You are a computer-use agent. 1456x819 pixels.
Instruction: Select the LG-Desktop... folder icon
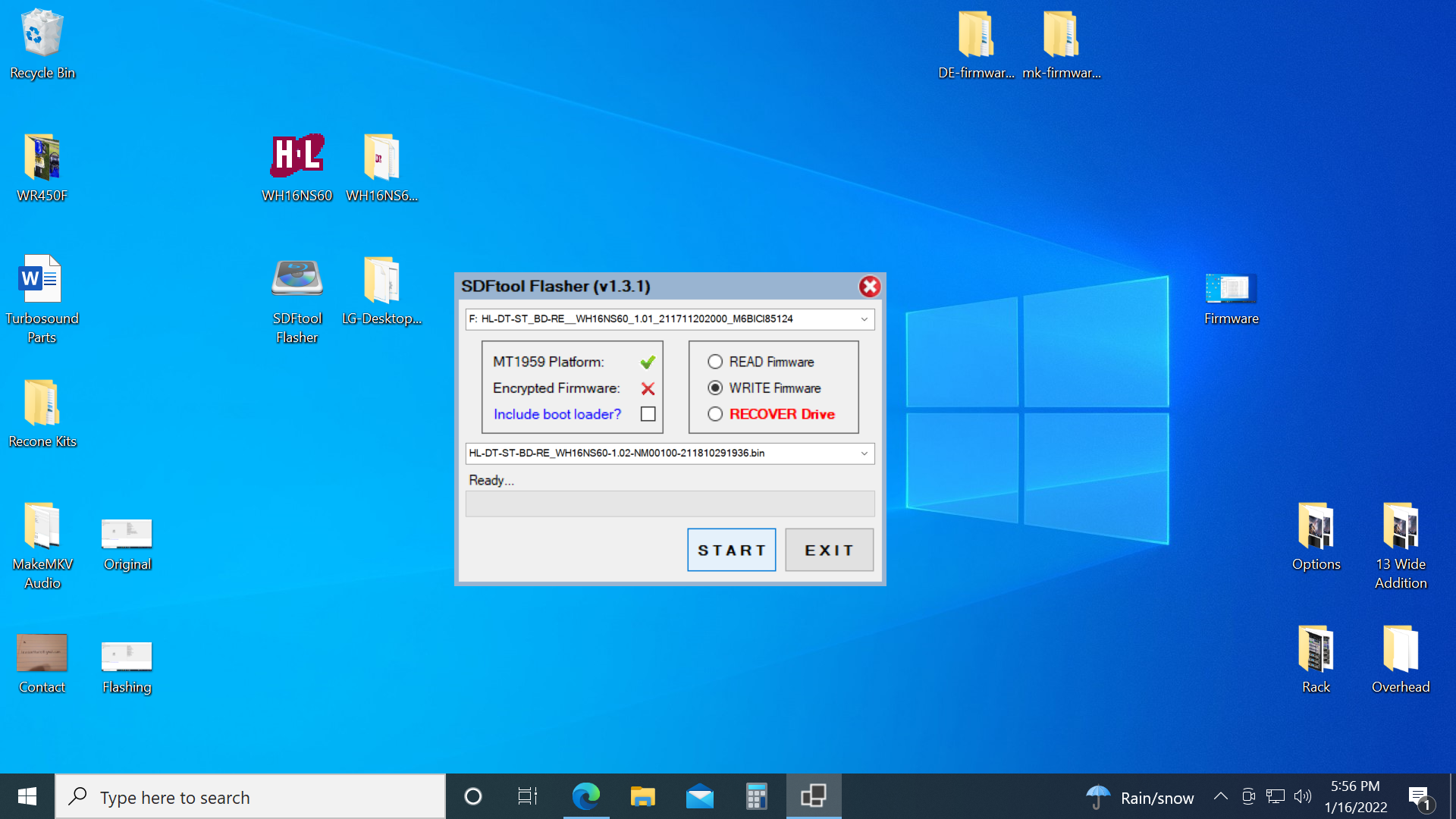click(381, 292)
